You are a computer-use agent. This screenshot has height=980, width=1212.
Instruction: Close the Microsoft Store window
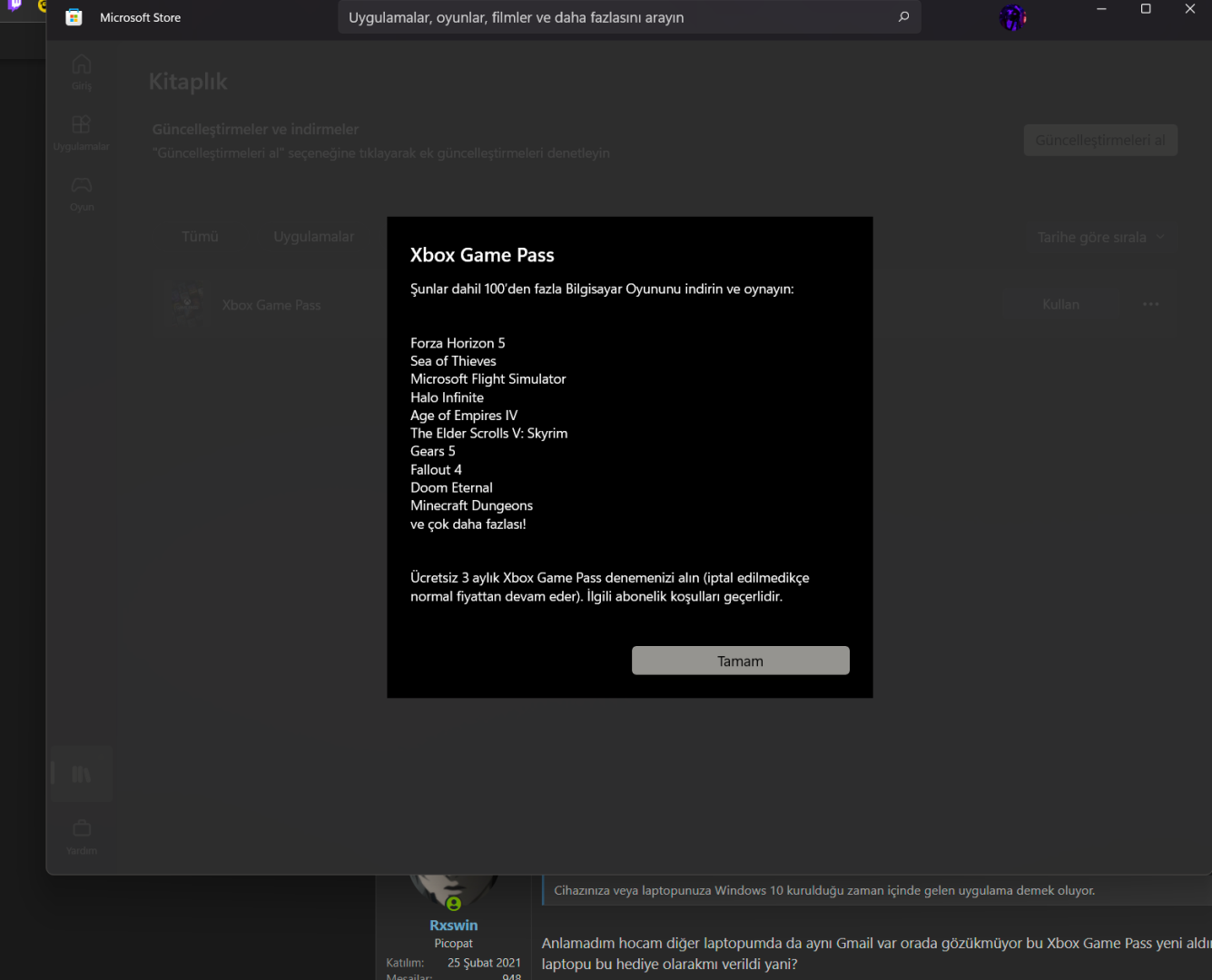(x=1190, y=9)
